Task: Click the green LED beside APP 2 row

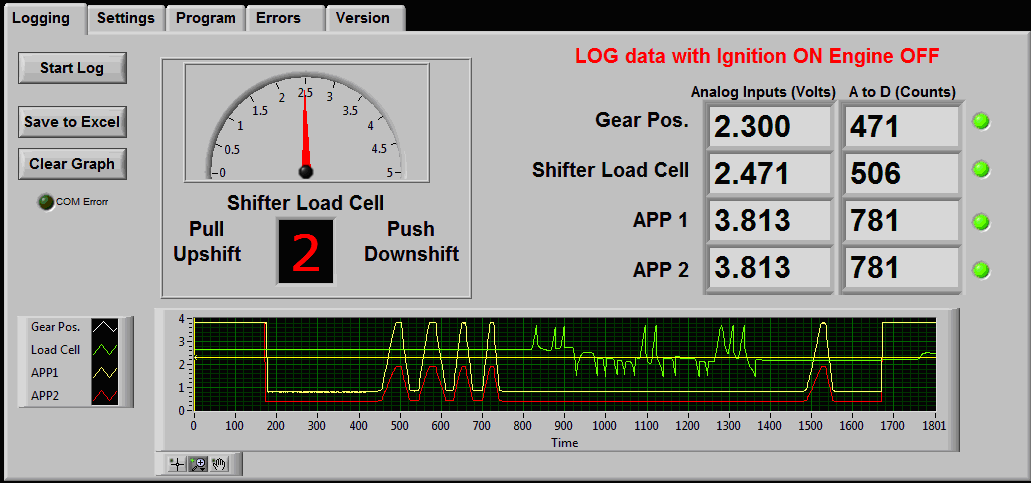Action: 981,269
